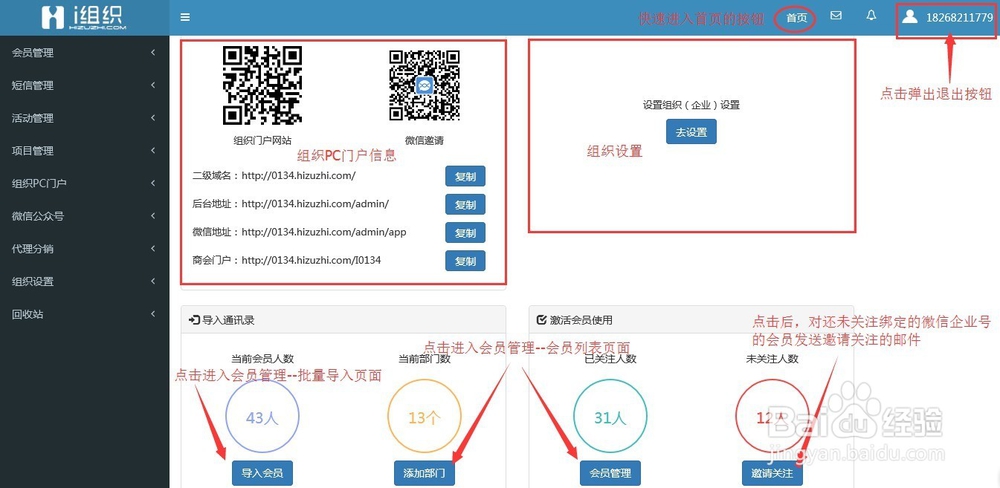Copy the 后台地址 URL
1000x488 pixels.
[465, 205]
